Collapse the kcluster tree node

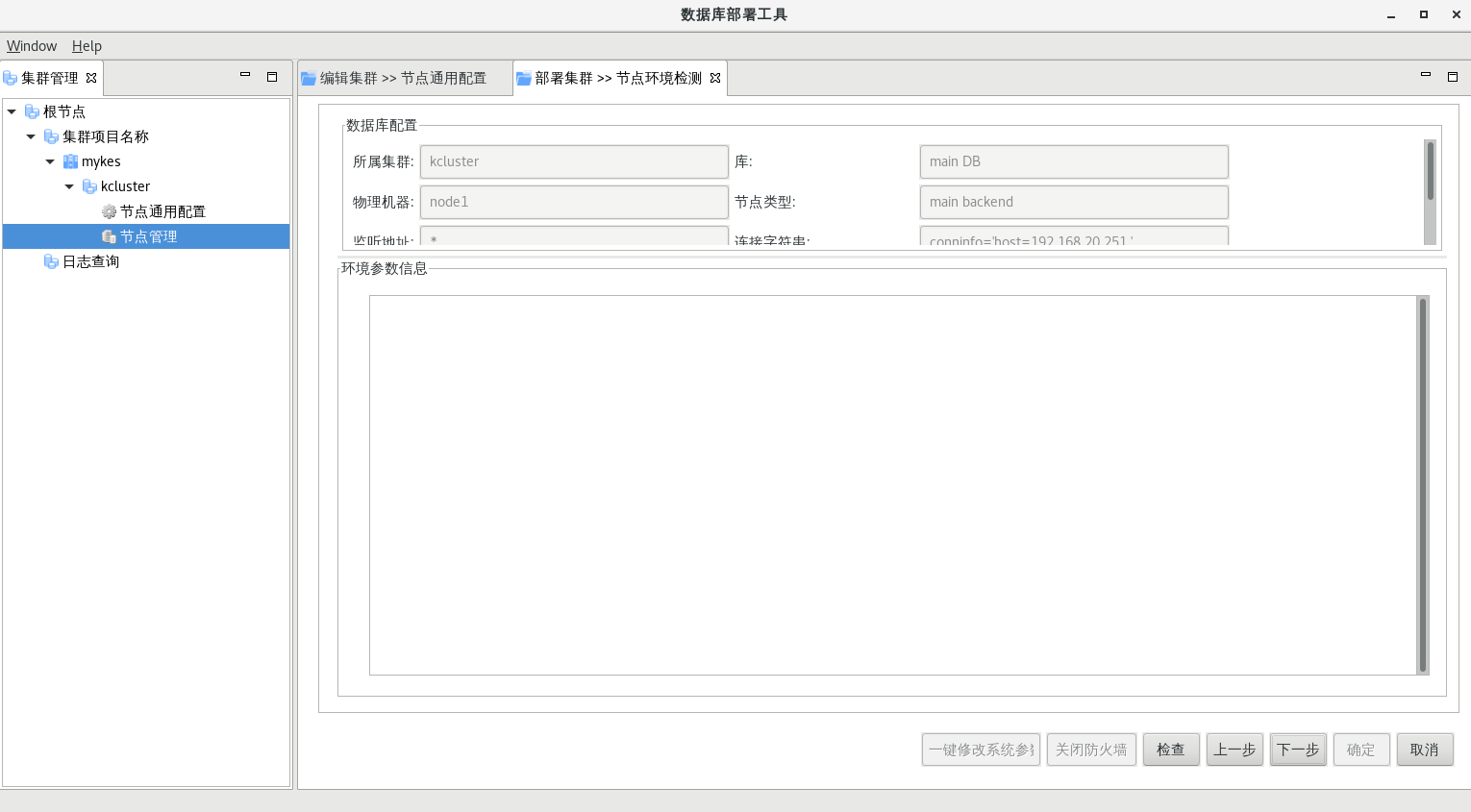[x=69, y=186]
